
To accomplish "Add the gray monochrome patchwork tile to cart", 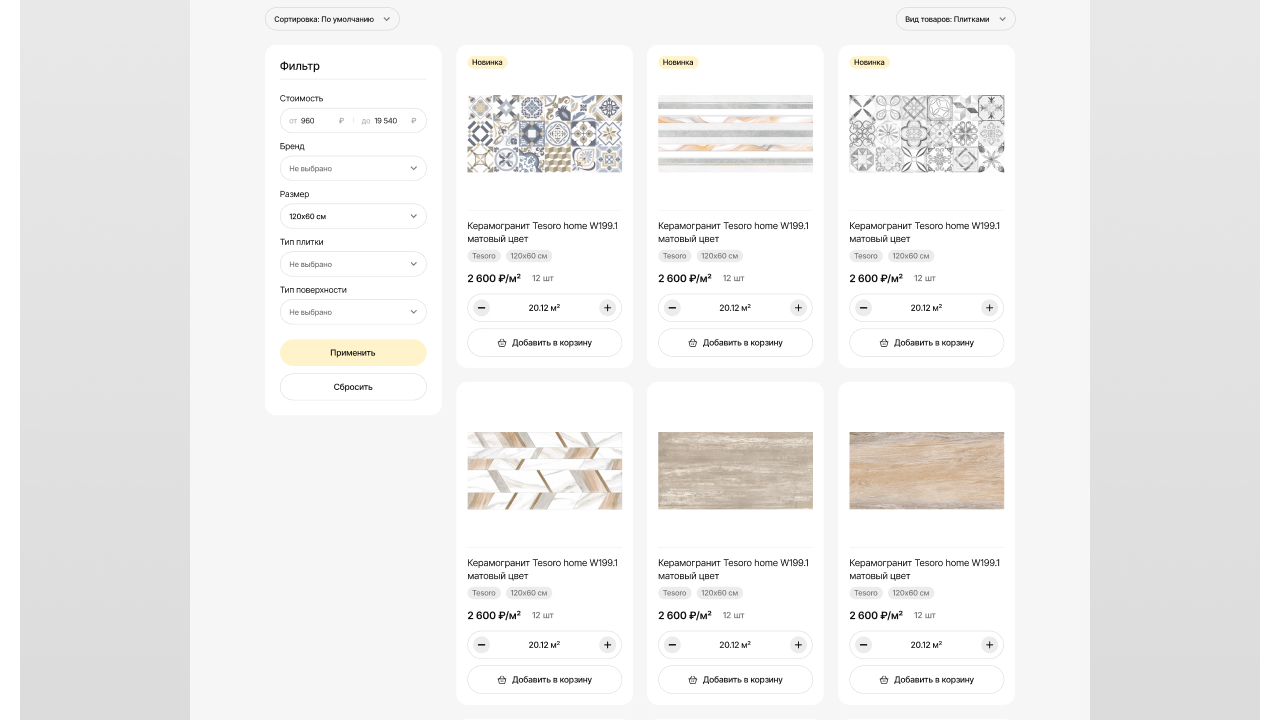I will [x=926, y=342].
